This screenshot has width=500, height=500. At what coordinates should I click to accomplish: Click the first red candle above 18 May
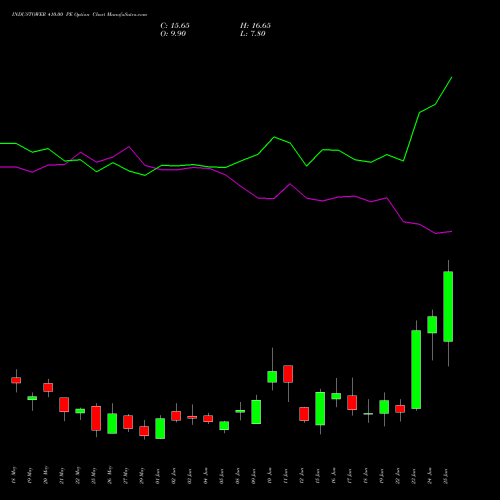pyautogui.click(x=16, y=380)
